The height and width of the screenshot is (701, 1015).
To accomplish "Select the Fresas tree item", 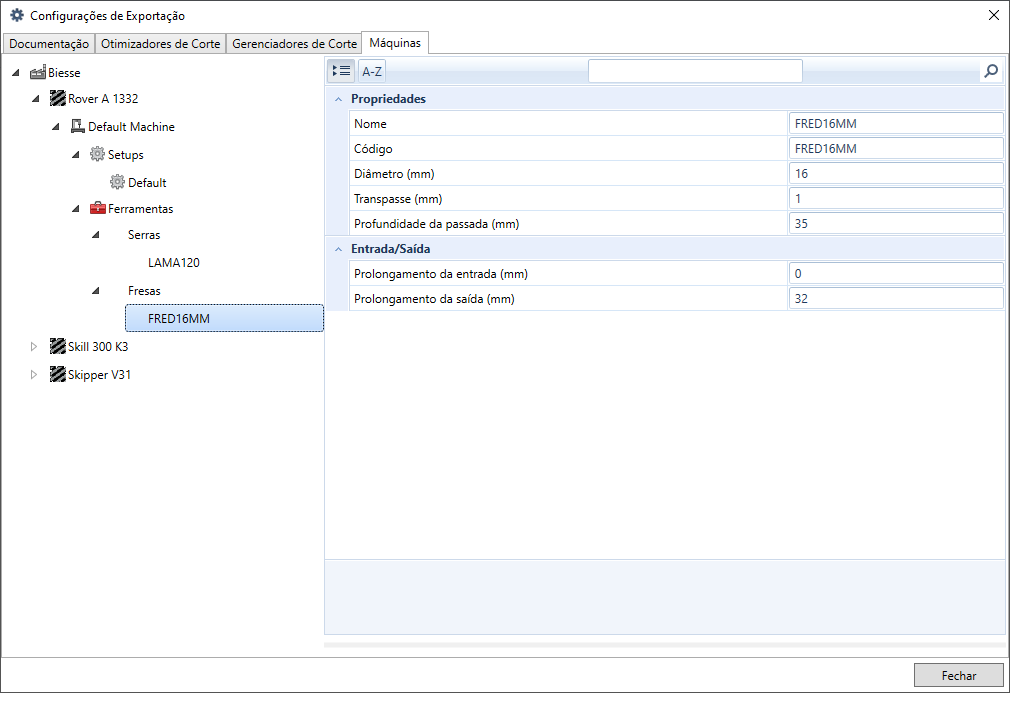I will 144,291.
